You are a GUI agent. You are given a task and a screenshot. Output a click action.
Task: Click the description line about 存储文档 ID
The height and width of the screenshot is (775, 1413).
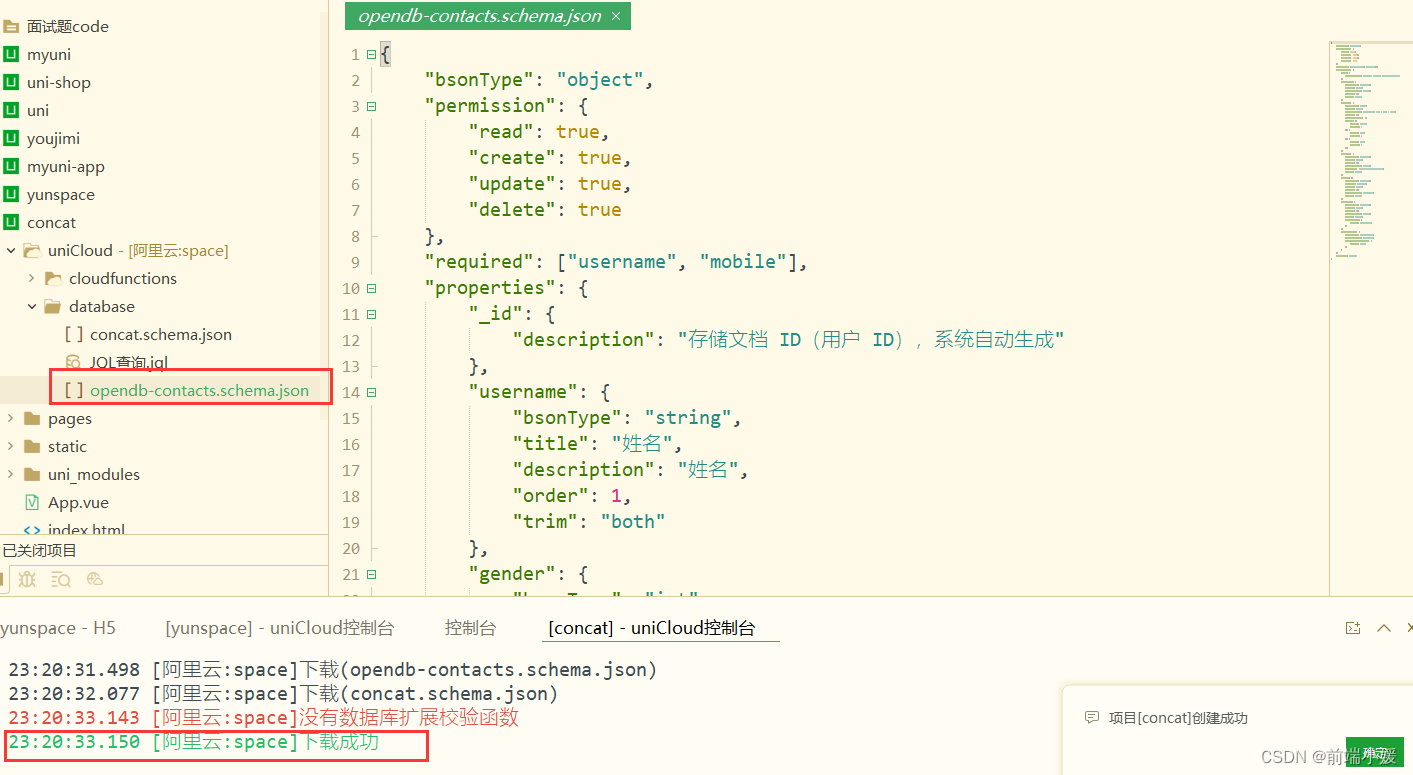coord(788,340)
